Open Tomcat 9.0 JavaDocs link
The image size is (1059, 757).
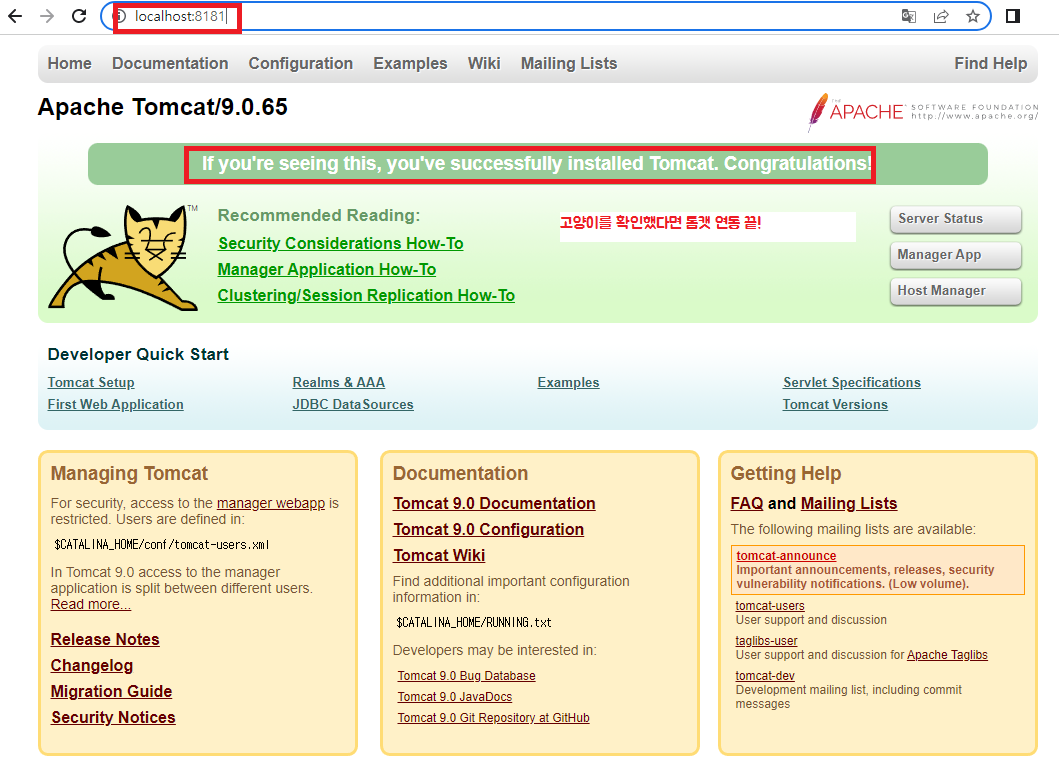click(x=455, y=697)
